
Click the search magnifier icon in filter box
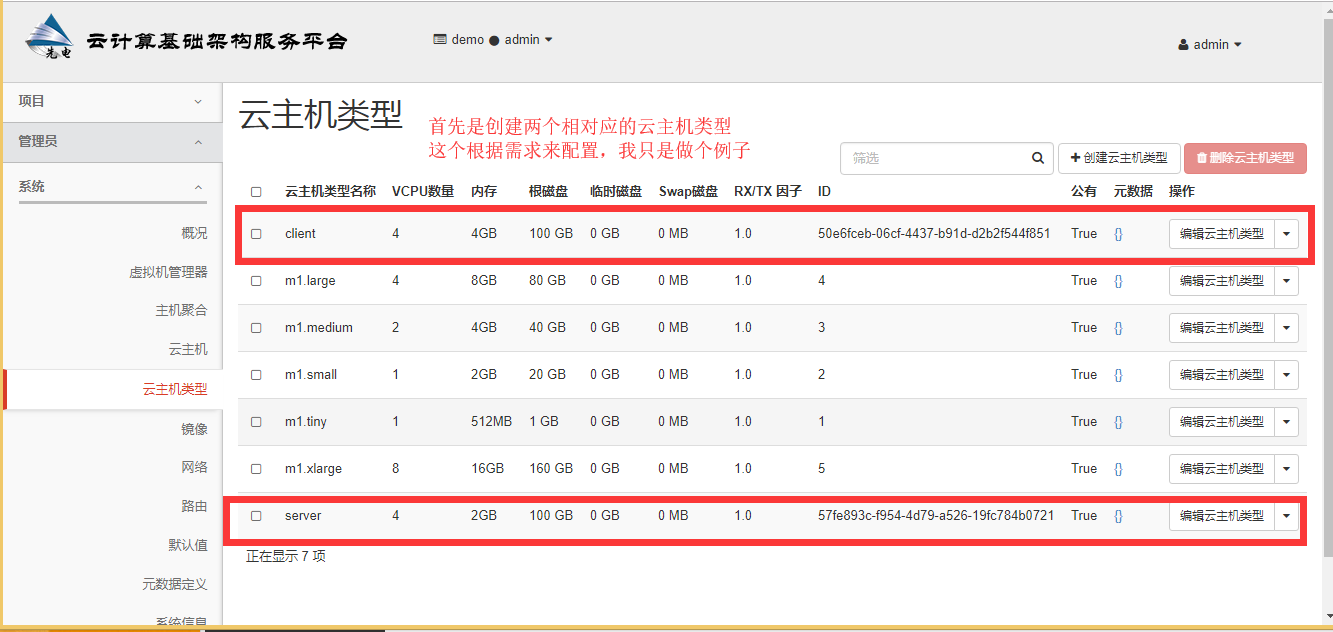(1038, 158)
